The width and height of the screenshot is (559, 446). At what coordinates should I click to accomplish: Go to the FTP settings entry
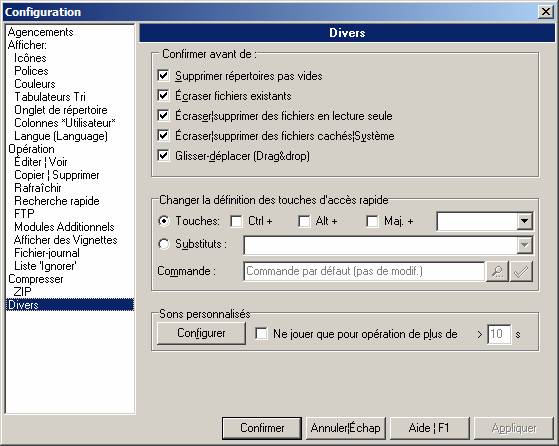pyautogui.click(x=24, y=214)
